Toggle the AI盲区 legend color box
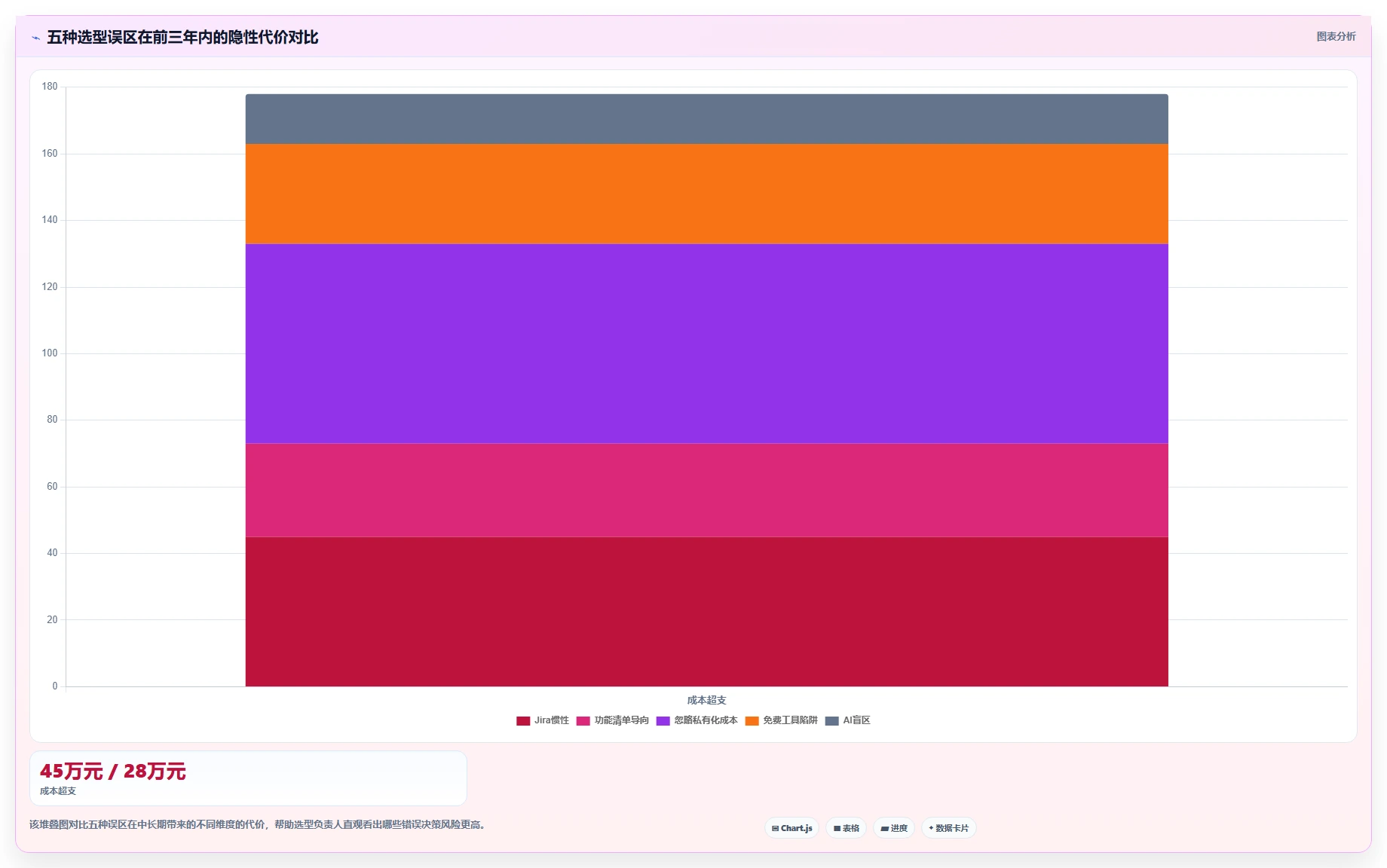This screenshot has height=868, width=1387. pos(831,721)
